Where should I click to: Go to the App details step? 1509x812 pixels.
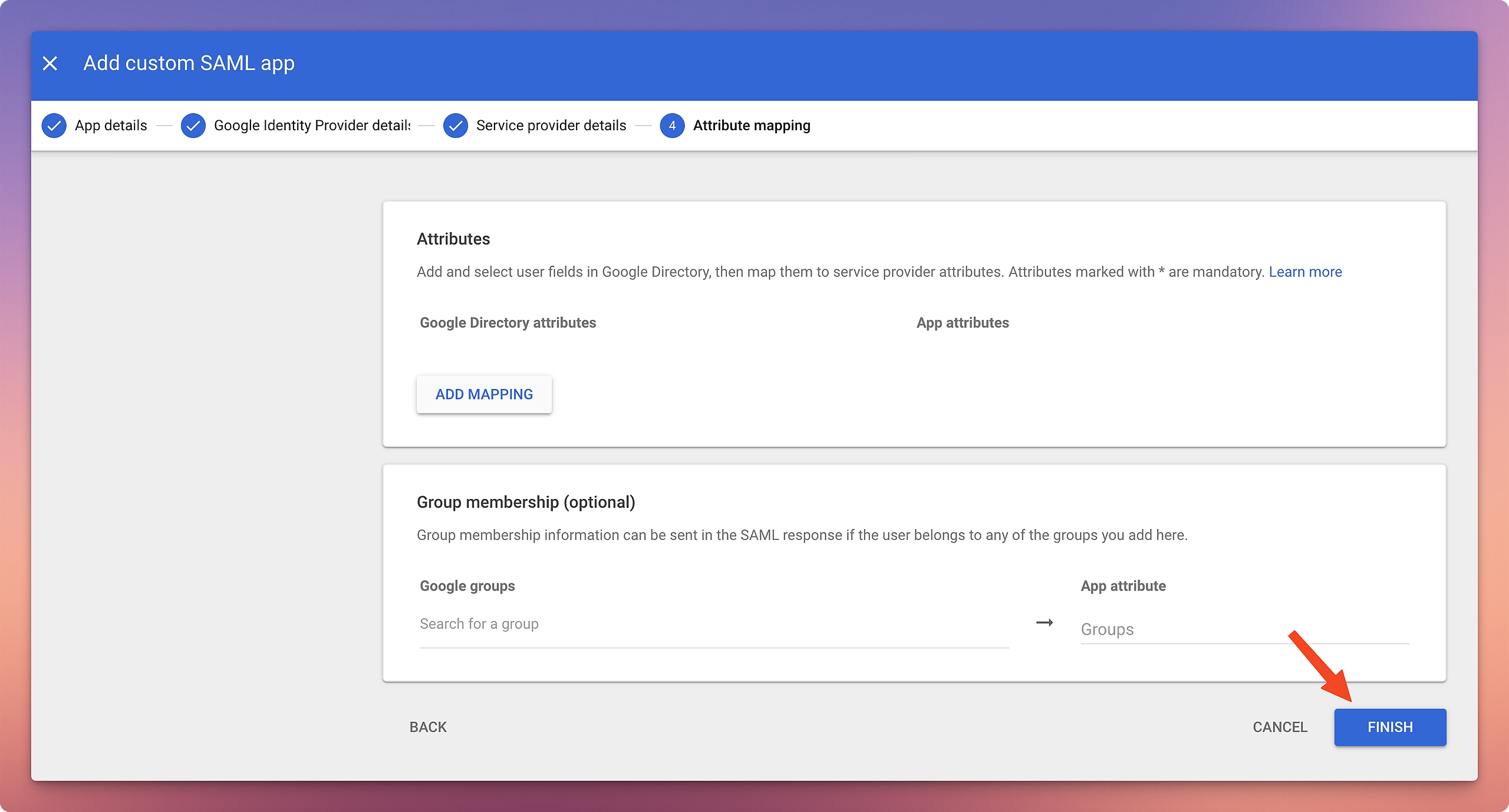click(x=111, y=126)
